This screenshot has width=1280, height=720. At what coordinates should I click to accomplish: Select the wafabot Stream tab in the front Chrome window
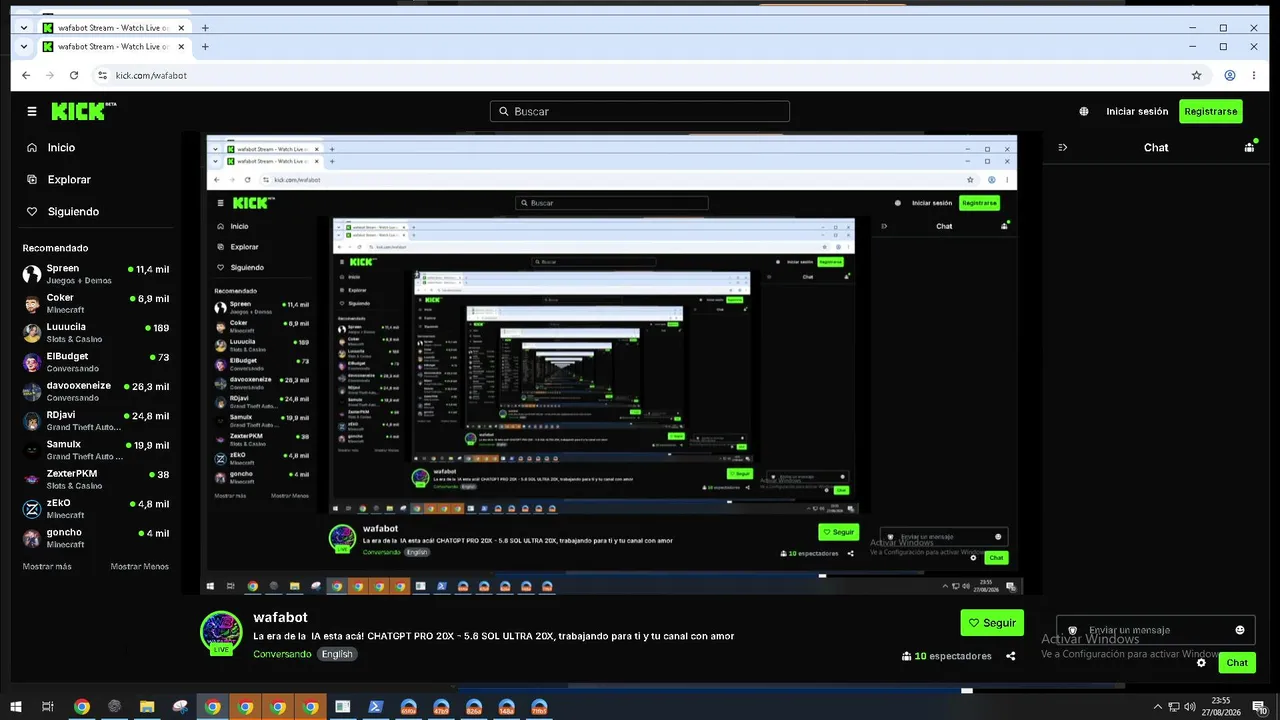click(112, 46)
